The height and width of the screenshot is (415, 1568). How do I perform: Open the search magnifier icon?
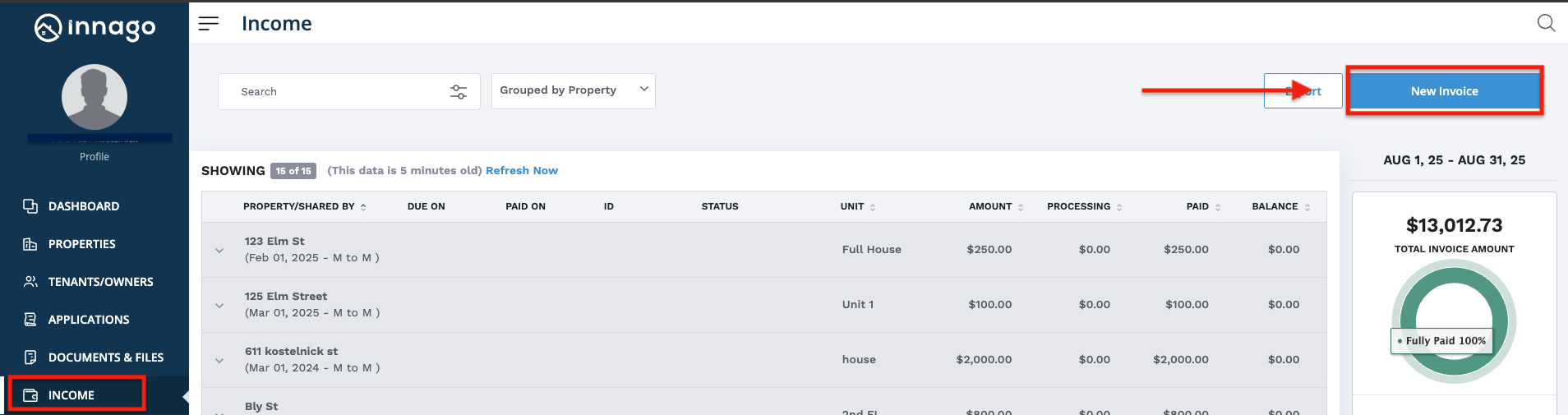coord(1546,23)
